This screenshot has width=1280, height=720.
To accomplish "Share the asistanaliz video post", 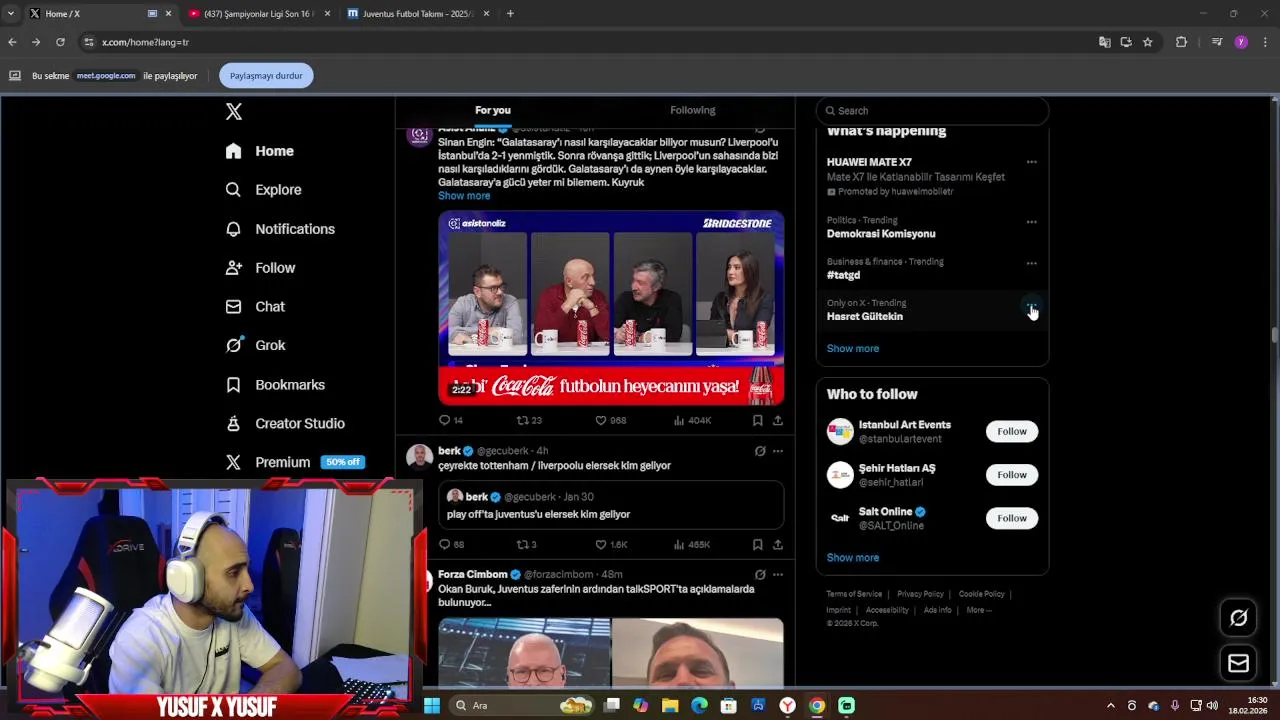I will point(777,420).
